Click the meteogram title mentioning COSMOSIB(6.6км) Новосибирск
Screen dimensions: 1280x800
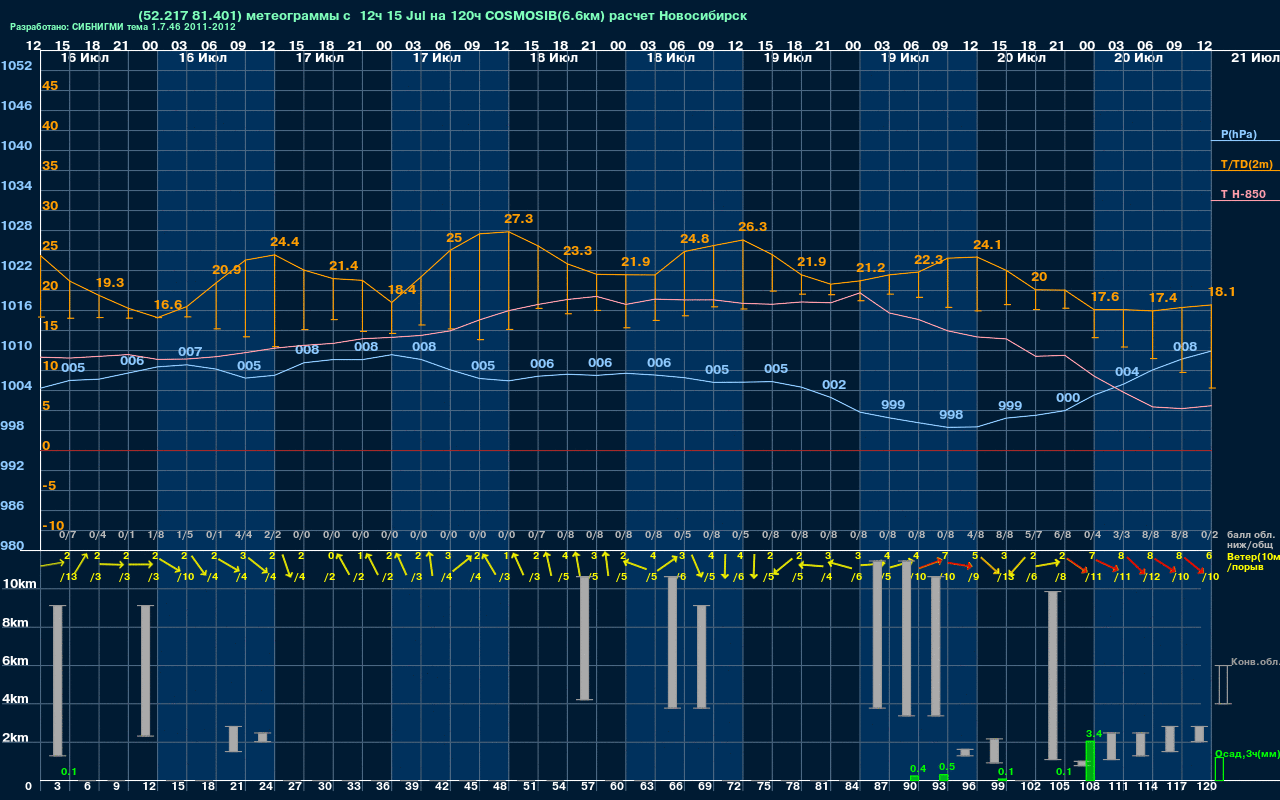pyautogui.click(x=443, y=16)
